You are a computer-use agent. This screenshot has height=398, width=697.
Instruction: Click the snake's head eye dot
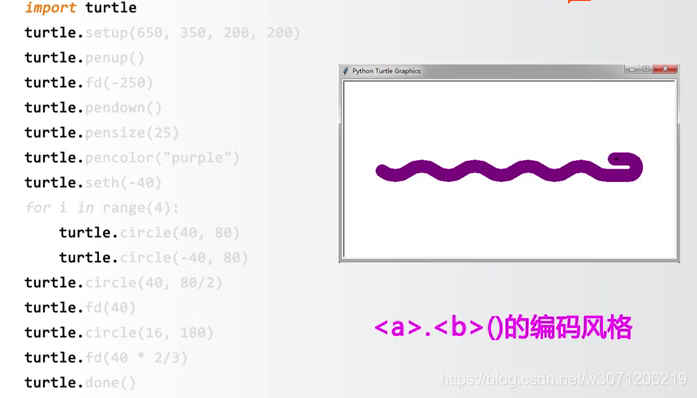[x=617, y=159]
